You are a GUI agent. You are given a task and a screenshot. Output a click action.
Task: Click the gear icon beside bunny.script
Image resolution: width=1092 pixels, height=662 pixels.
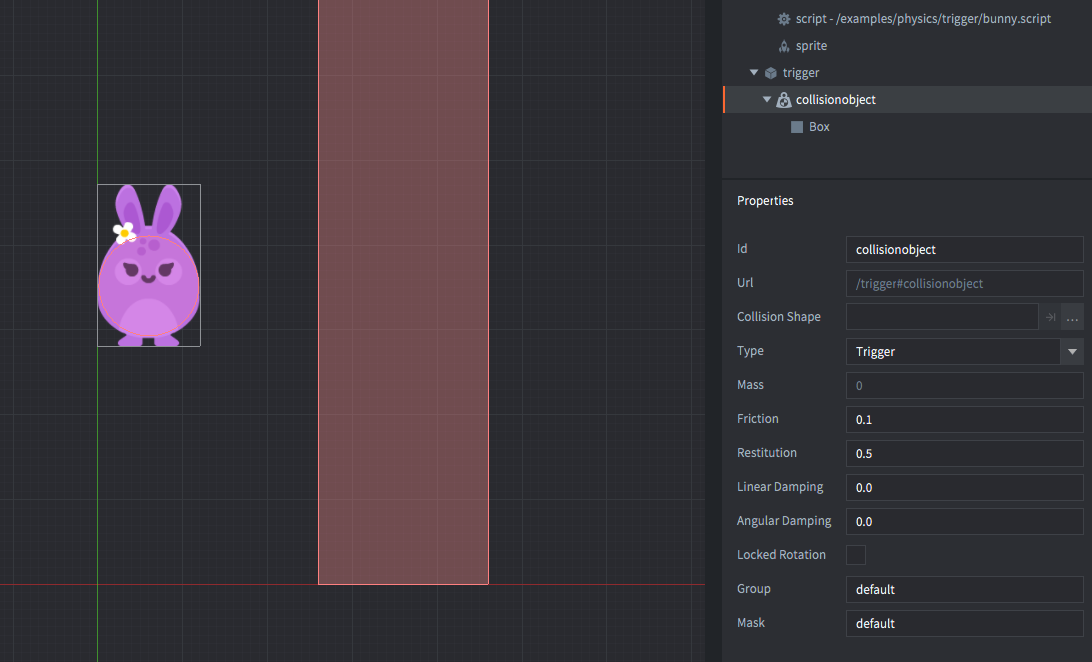click(x=783, y=19)
